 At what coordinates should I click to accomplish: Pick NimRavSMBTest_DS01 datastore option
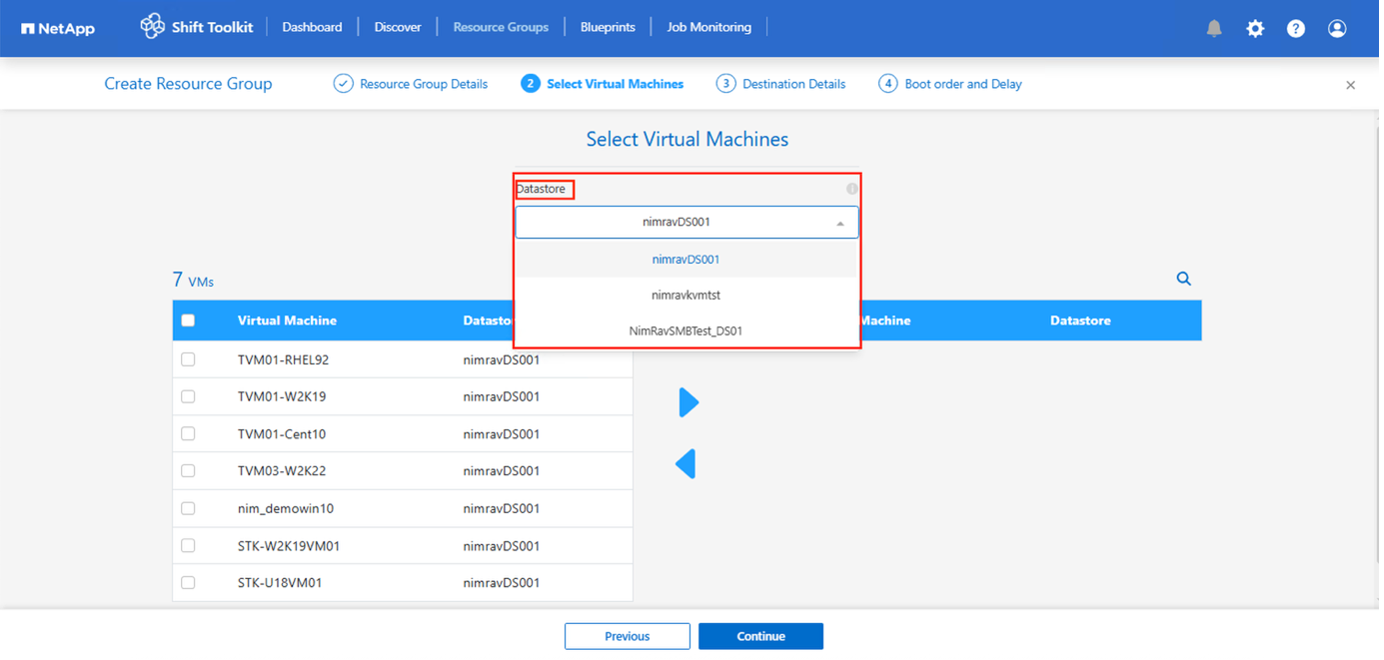686,331
